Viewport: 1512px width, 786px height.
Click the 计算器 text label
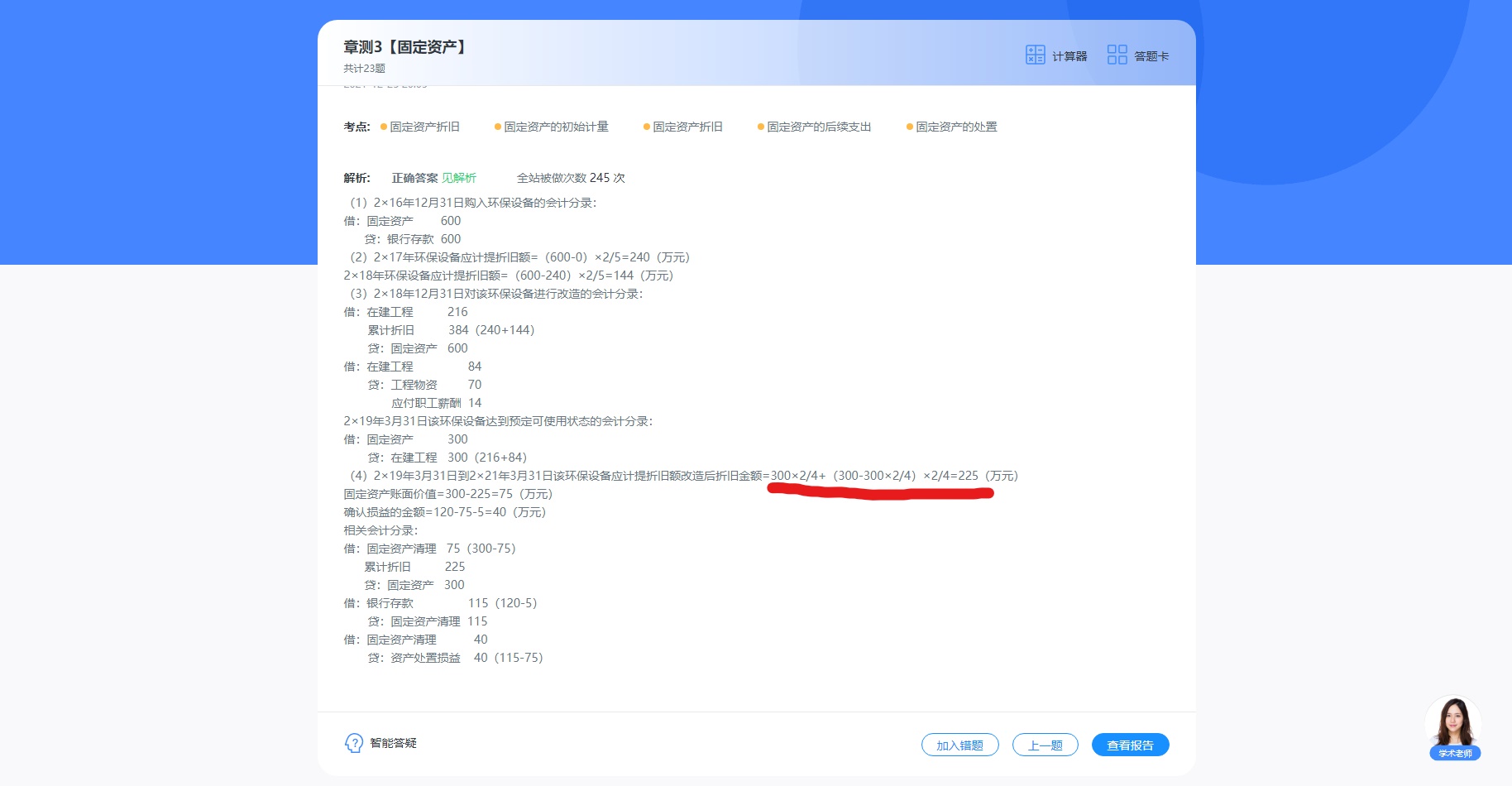point(1069,56)
